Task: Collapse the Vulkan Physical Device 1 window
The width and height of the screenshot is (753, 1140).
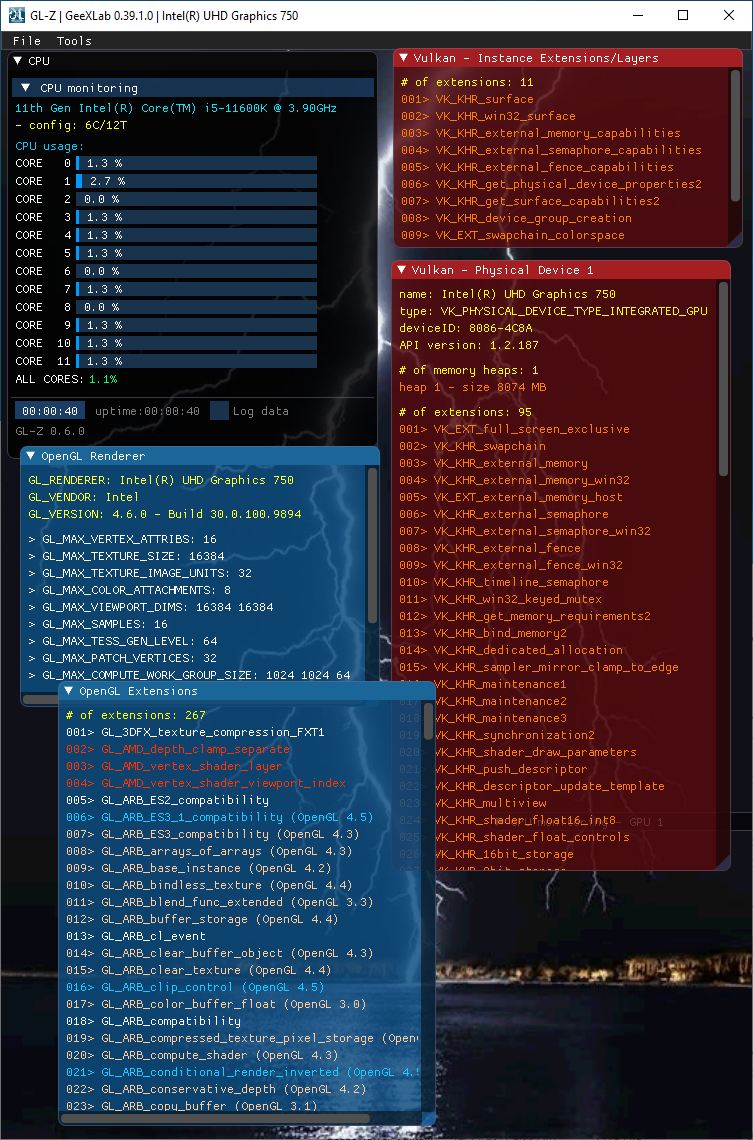Action: click(401, 270)
